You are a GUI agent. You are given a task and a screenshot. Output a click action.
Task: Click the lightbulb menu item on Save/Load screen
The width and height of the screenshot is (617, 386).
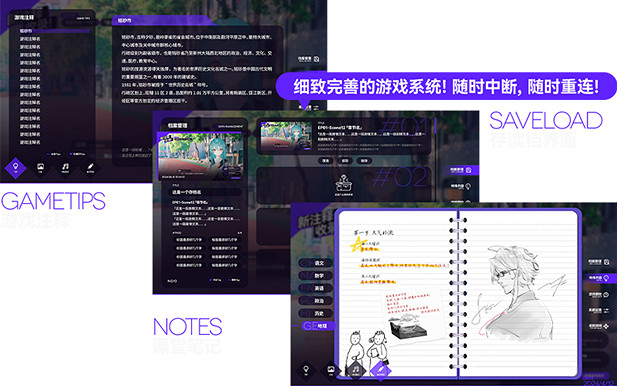(x=461, y=186)
